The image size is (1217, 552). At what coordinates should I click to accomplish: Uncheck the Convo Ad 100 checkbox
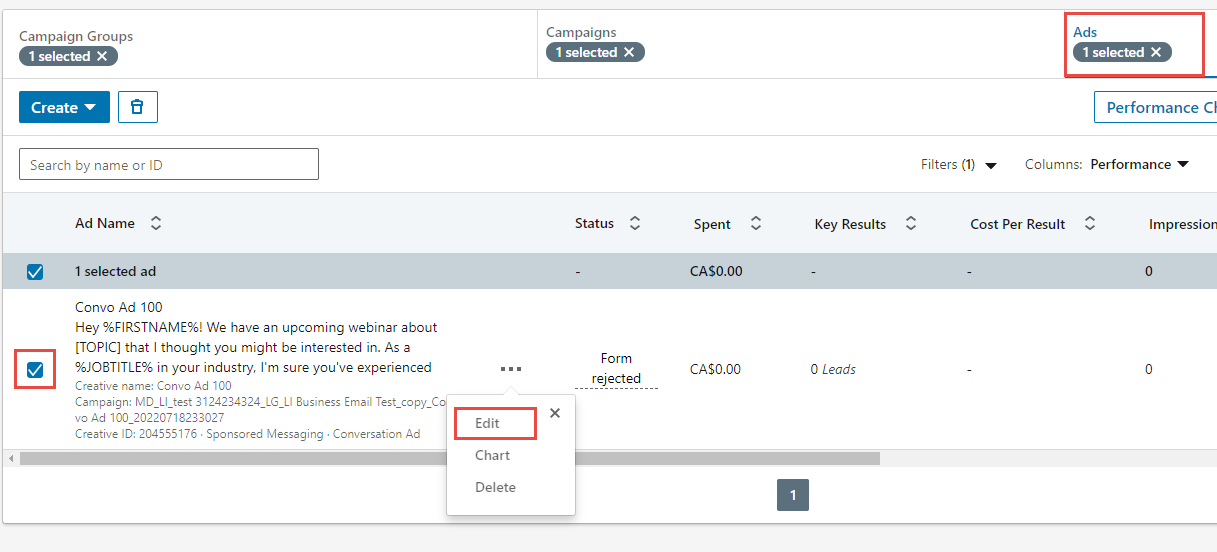pyautogui.click(x=35, y=371)
